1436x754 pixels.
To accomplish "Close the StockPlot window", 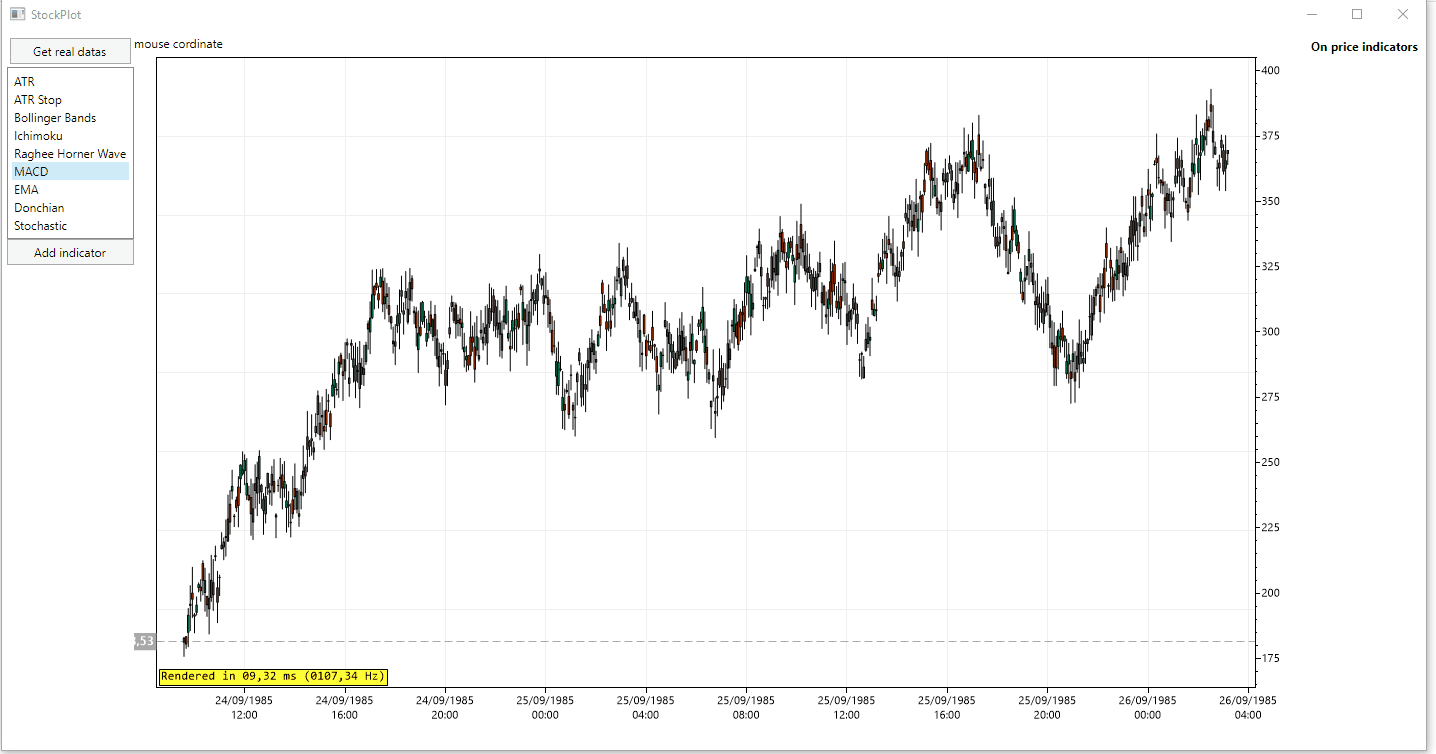I will coord(1403,15).
